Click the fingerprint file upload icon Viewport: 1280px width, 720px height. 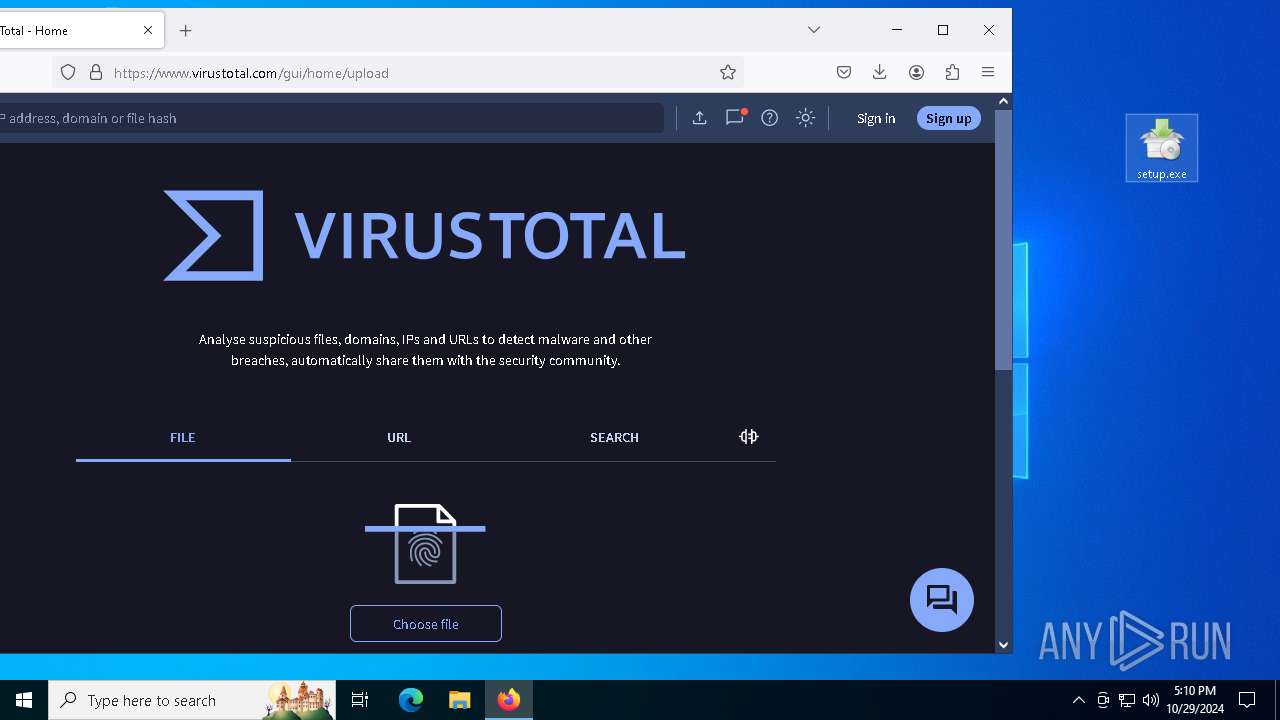coord(425,543)
